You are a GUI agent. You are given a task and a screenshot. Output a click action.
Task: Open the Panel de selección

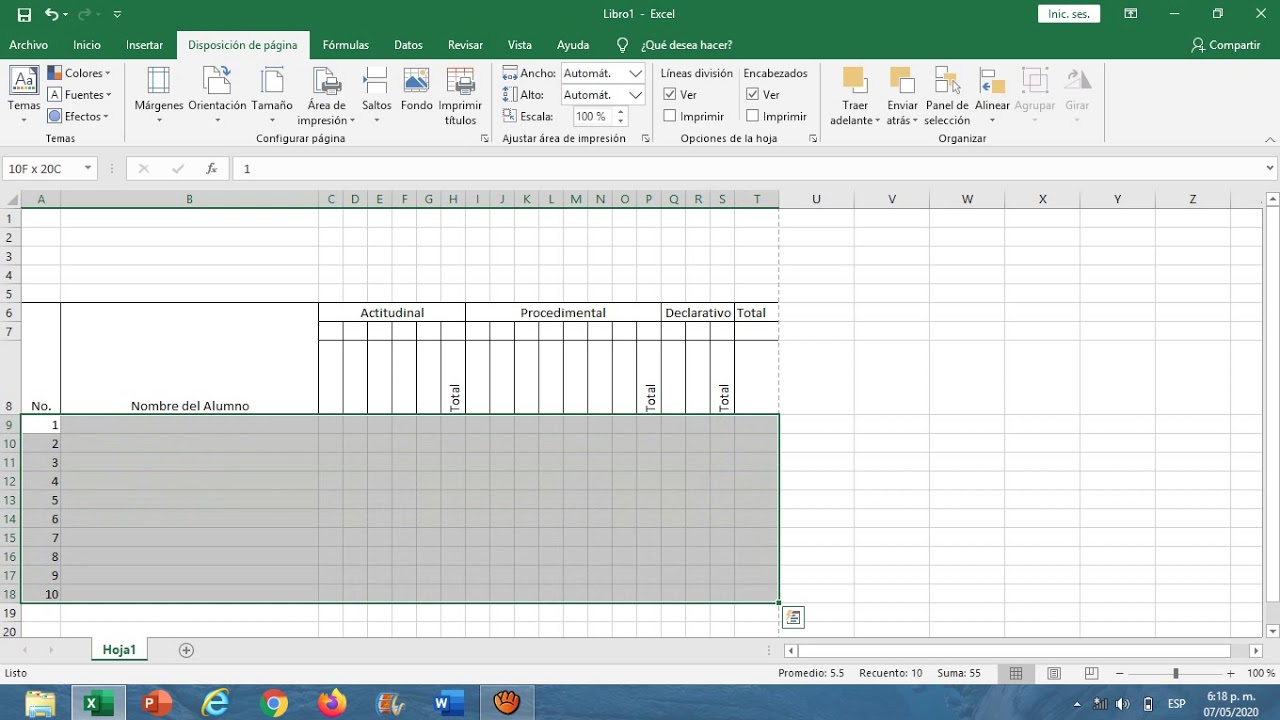tap(947, 95)
